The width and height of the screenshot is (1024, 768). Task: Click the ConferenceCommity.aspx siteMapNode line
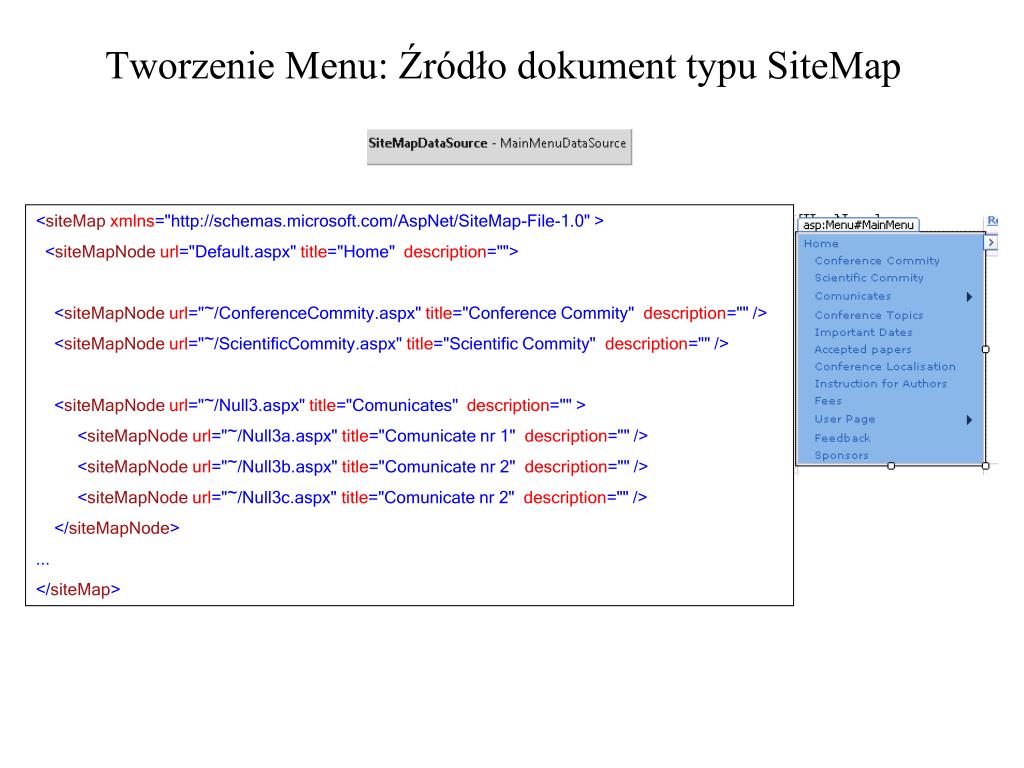[411, 313]
